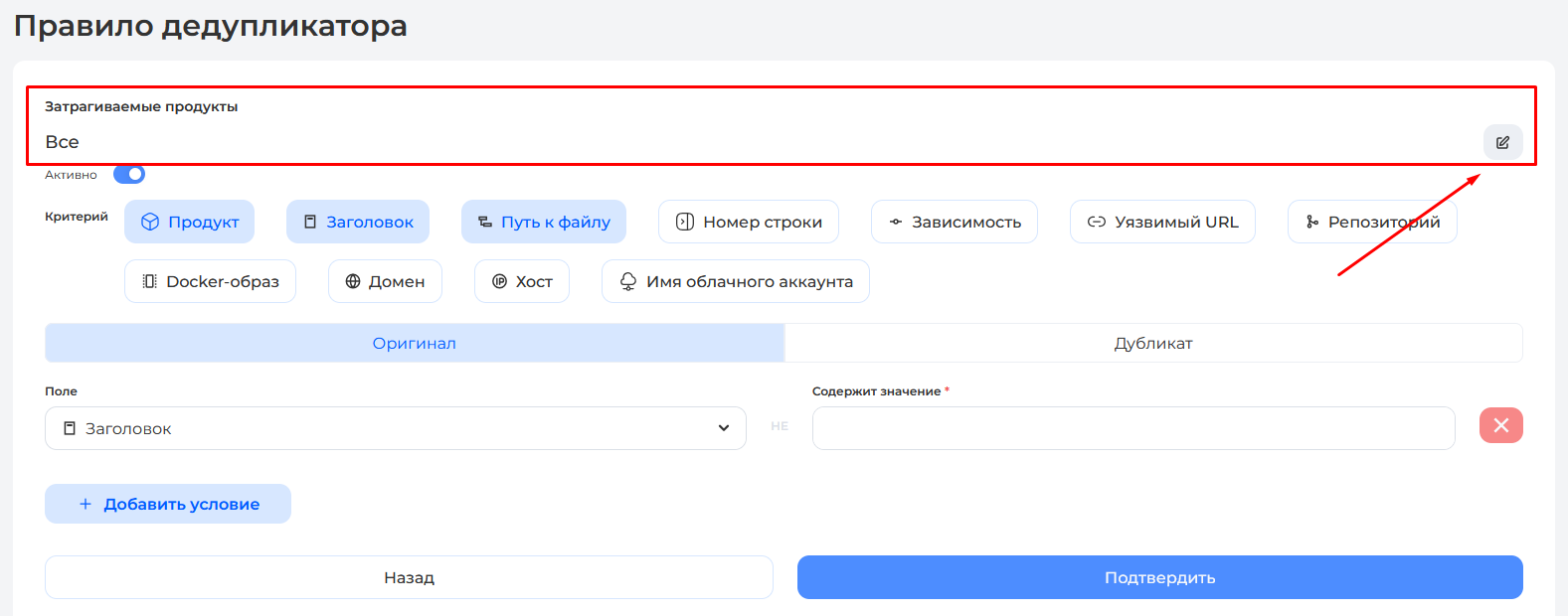Select the Docker-образ criterion
This screenshot has height=616, width=1568.
pos(210,281)
